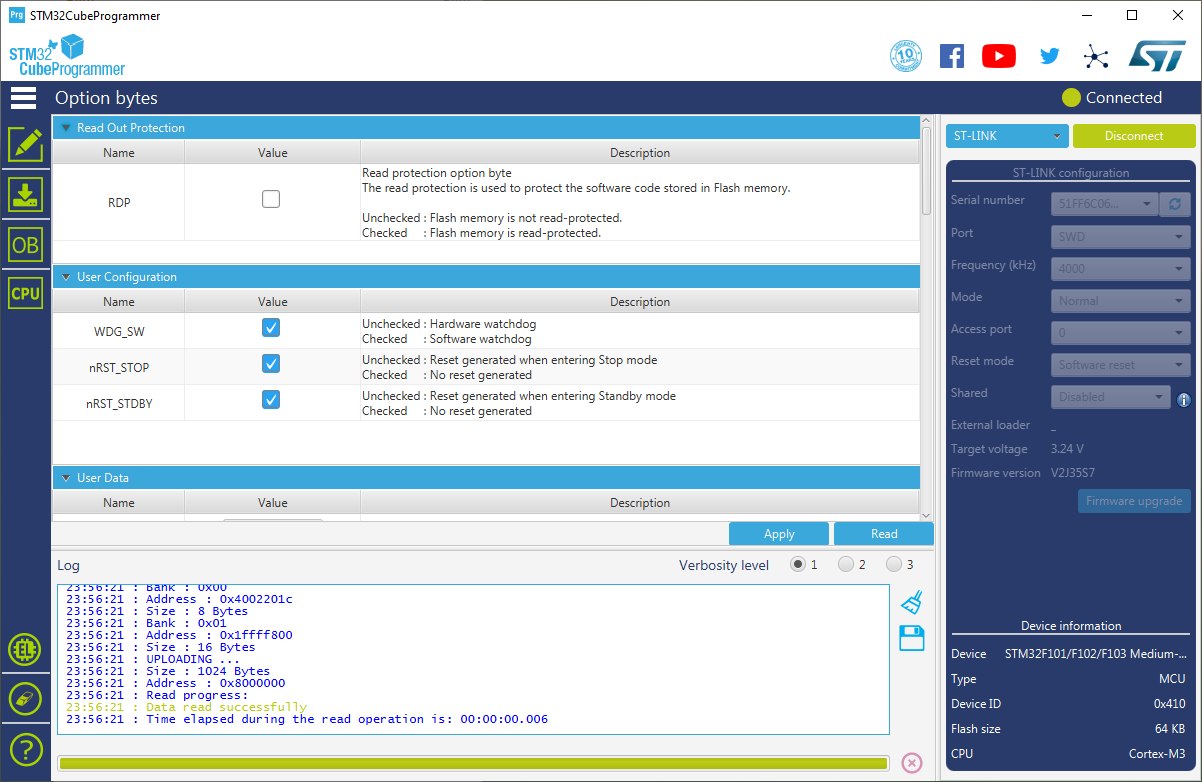
Task: Click log line 'Data read successfully'
Action: click(x=186, y=707)
